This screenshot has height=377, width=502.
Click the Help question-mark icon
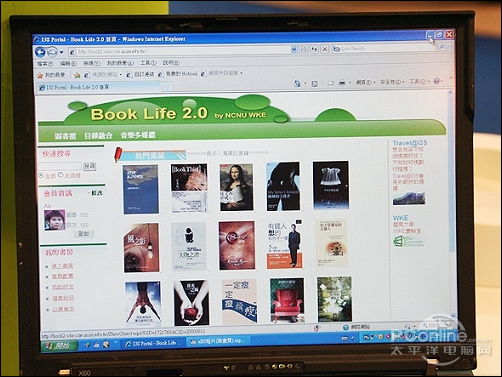[x=437, y=81]
